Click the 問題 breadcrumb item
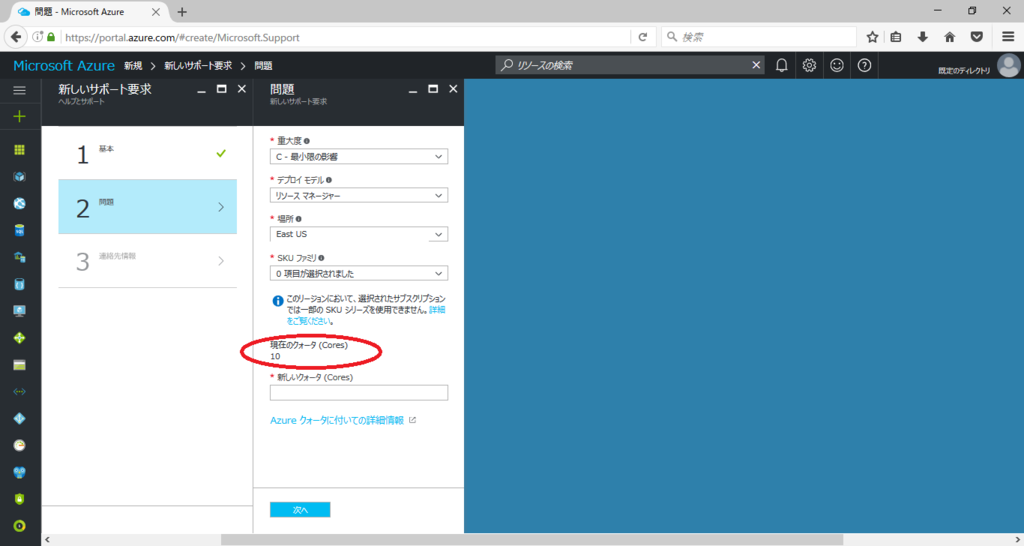The width and height of the screenshot is (1024, 546). (263, 65)
